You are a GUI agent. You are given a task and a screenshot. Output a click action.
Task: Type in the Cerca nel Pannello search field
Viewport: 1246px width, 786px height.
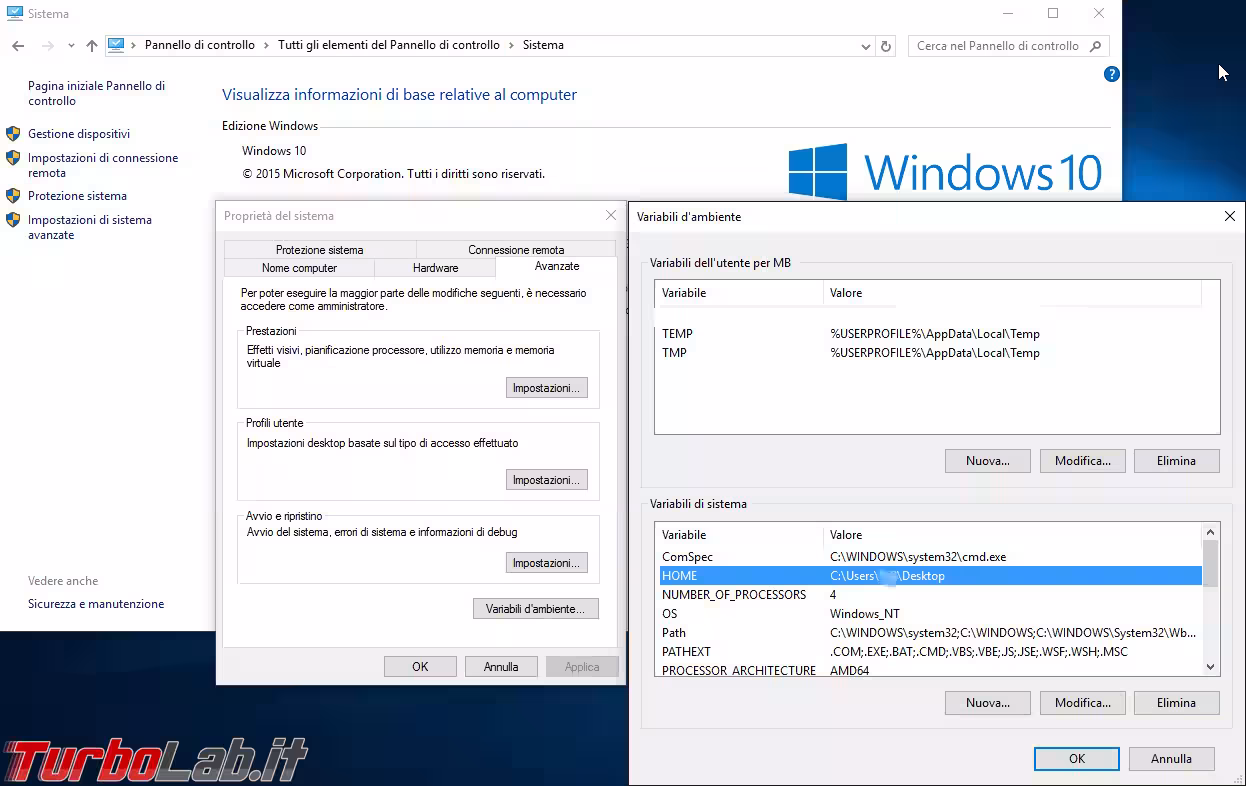(998, 46)
